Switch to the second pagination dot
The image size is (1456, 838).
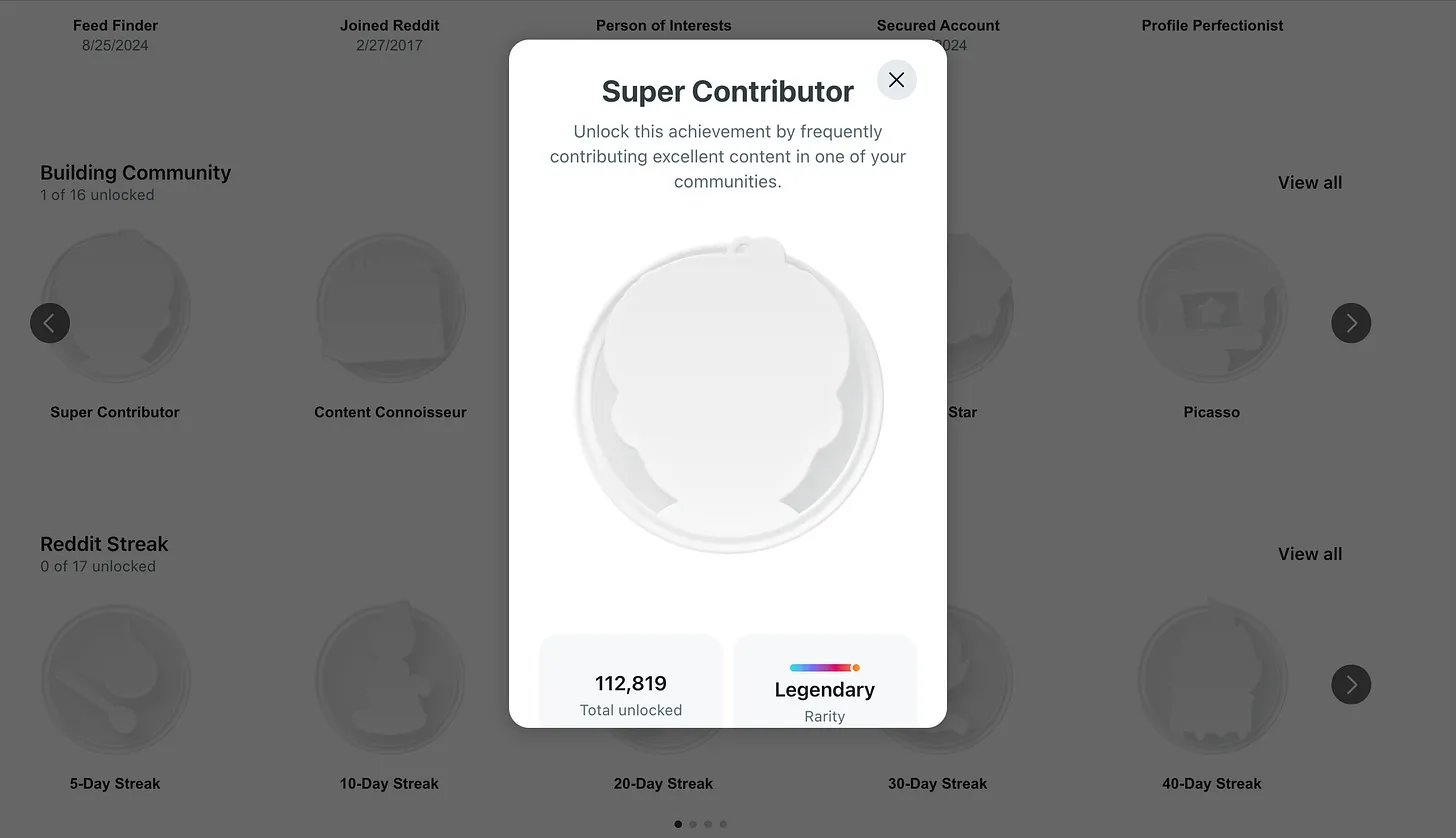click(693, 825)
